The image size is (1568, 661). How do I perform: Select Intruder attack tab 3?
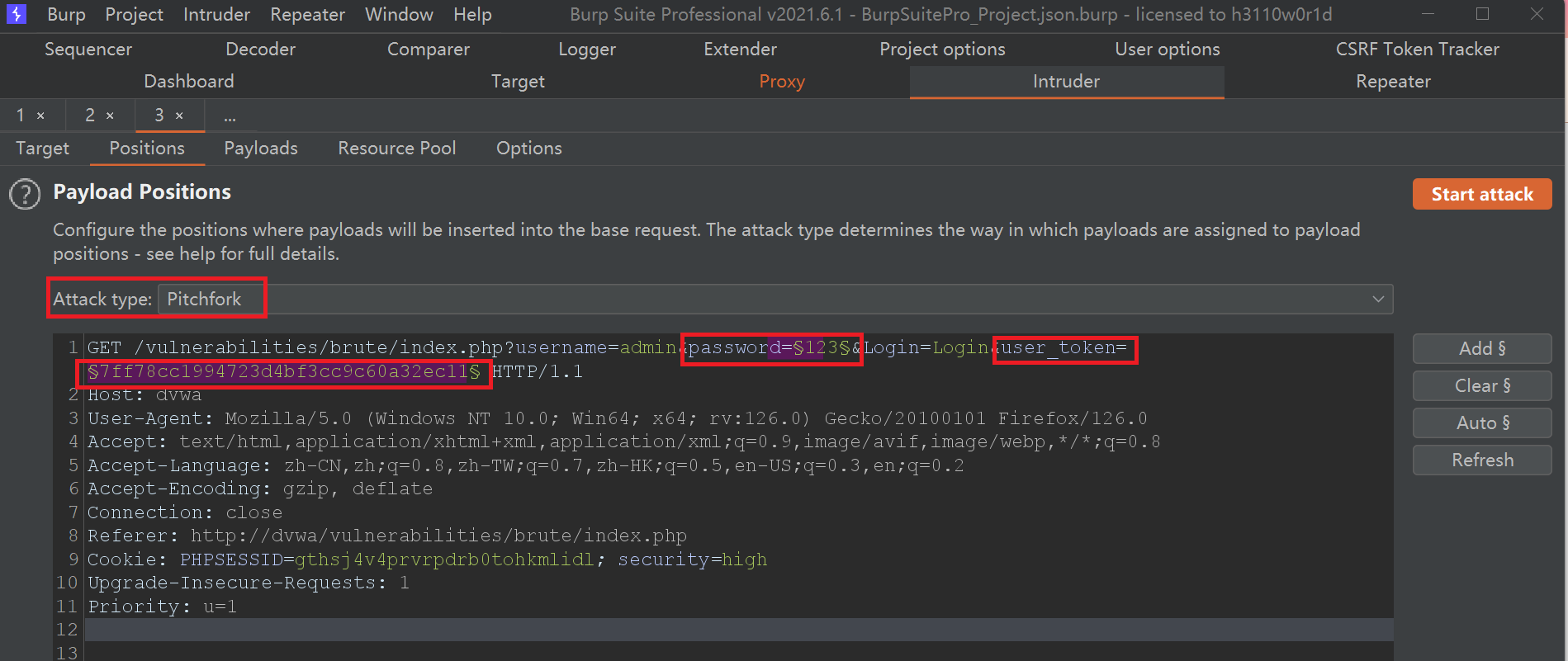tap(159, 116)
